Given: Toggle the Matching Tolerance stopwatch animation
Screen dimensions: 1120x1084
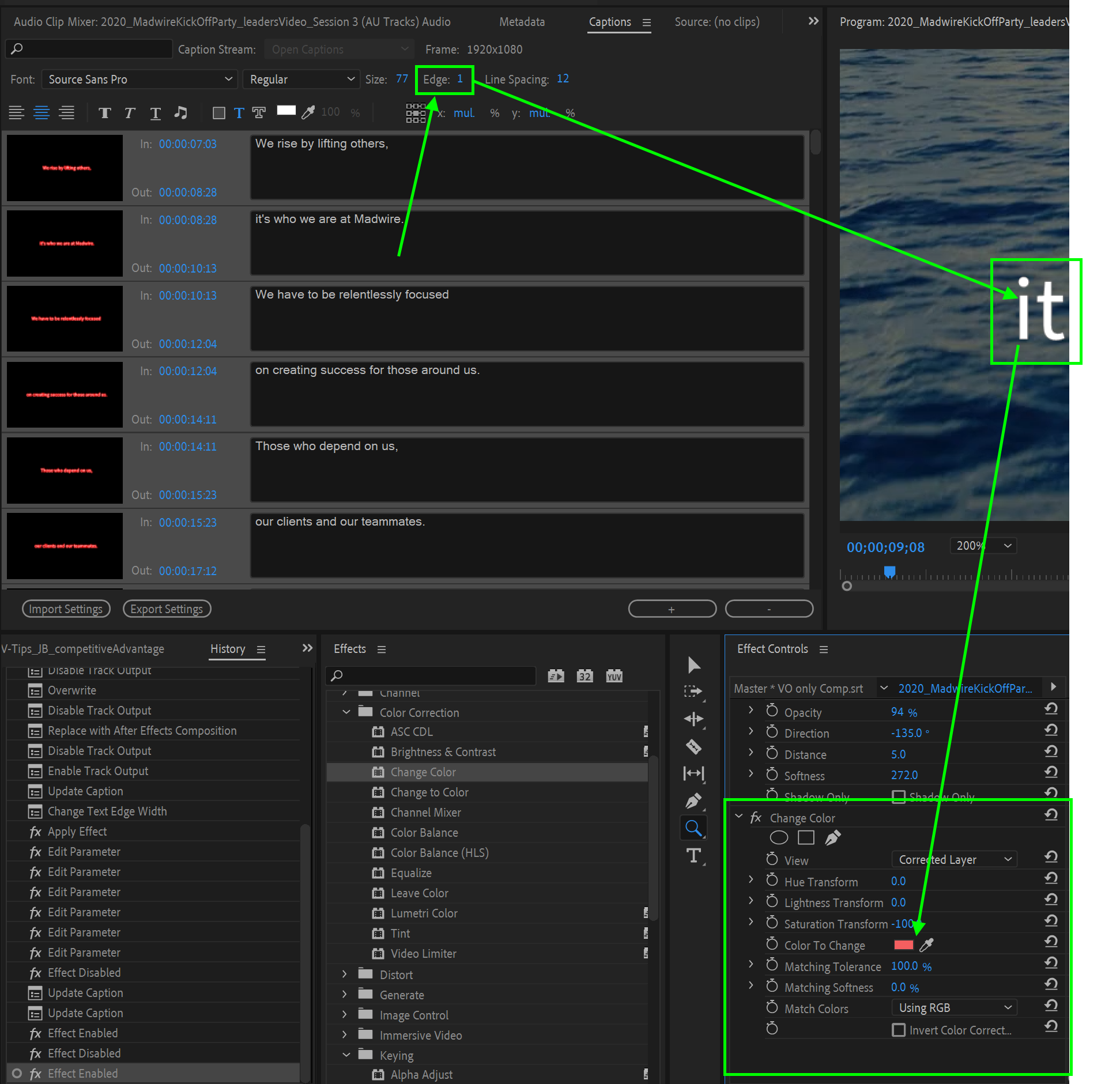Looking at the screenshot, I should (x=772, y=965).
